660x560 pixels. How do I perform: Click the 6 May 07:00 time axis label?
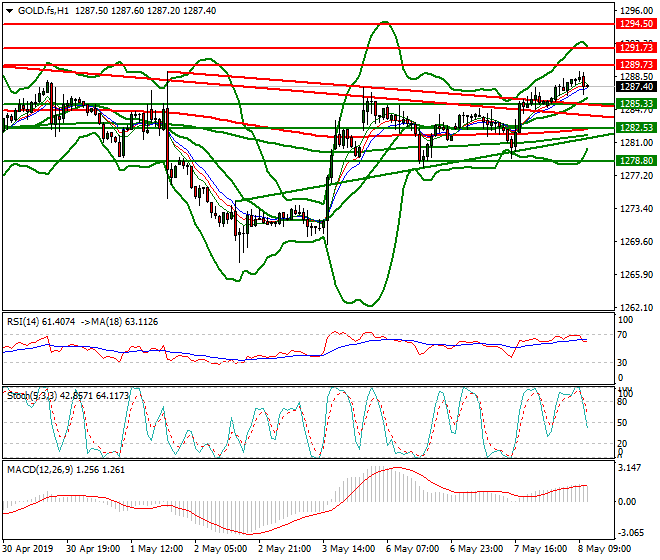tap(412, 549)
